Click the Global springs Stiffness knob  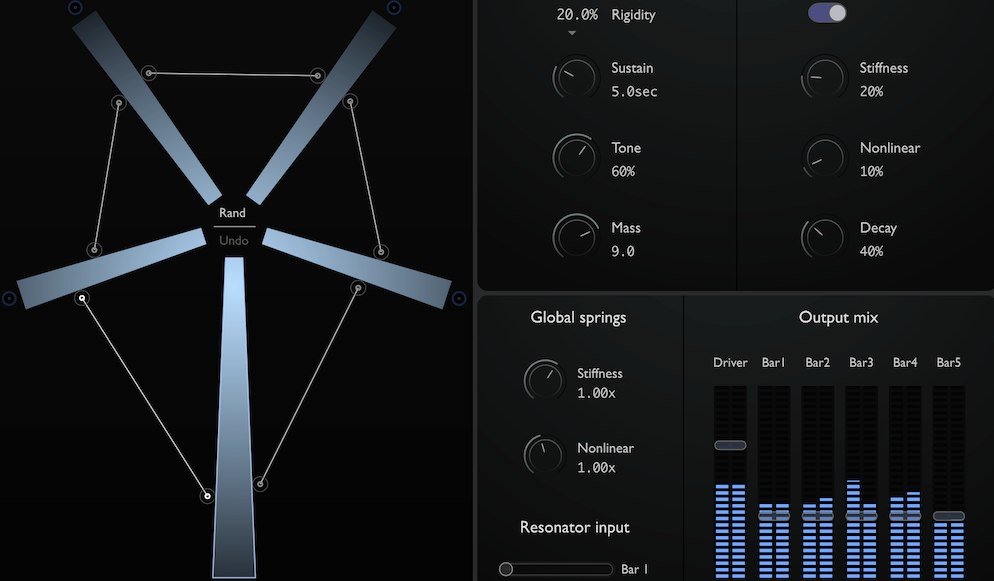[x=543, y=380]
